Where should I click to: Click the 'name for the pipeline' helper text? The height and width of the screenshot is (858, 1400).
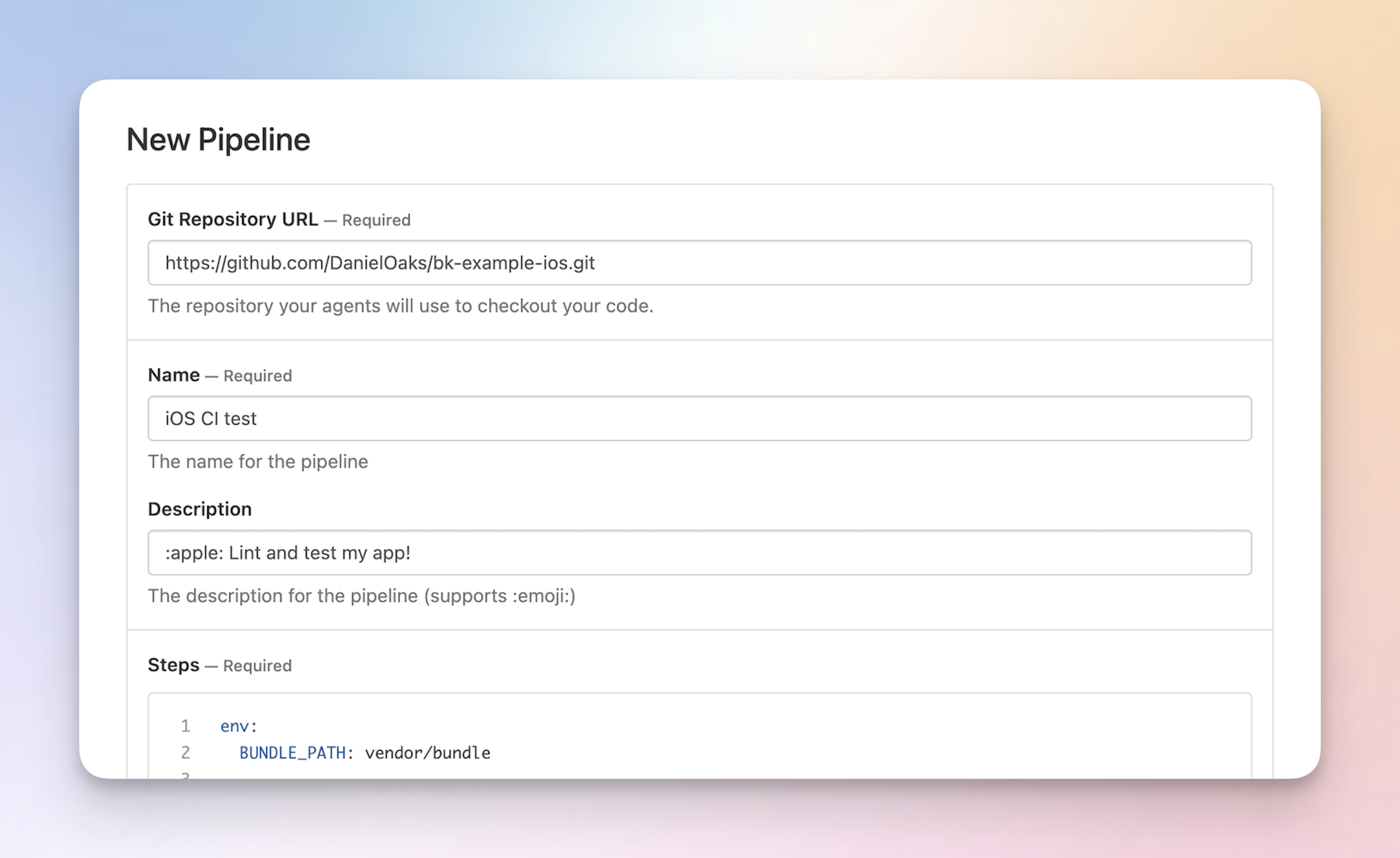[258, 461]
